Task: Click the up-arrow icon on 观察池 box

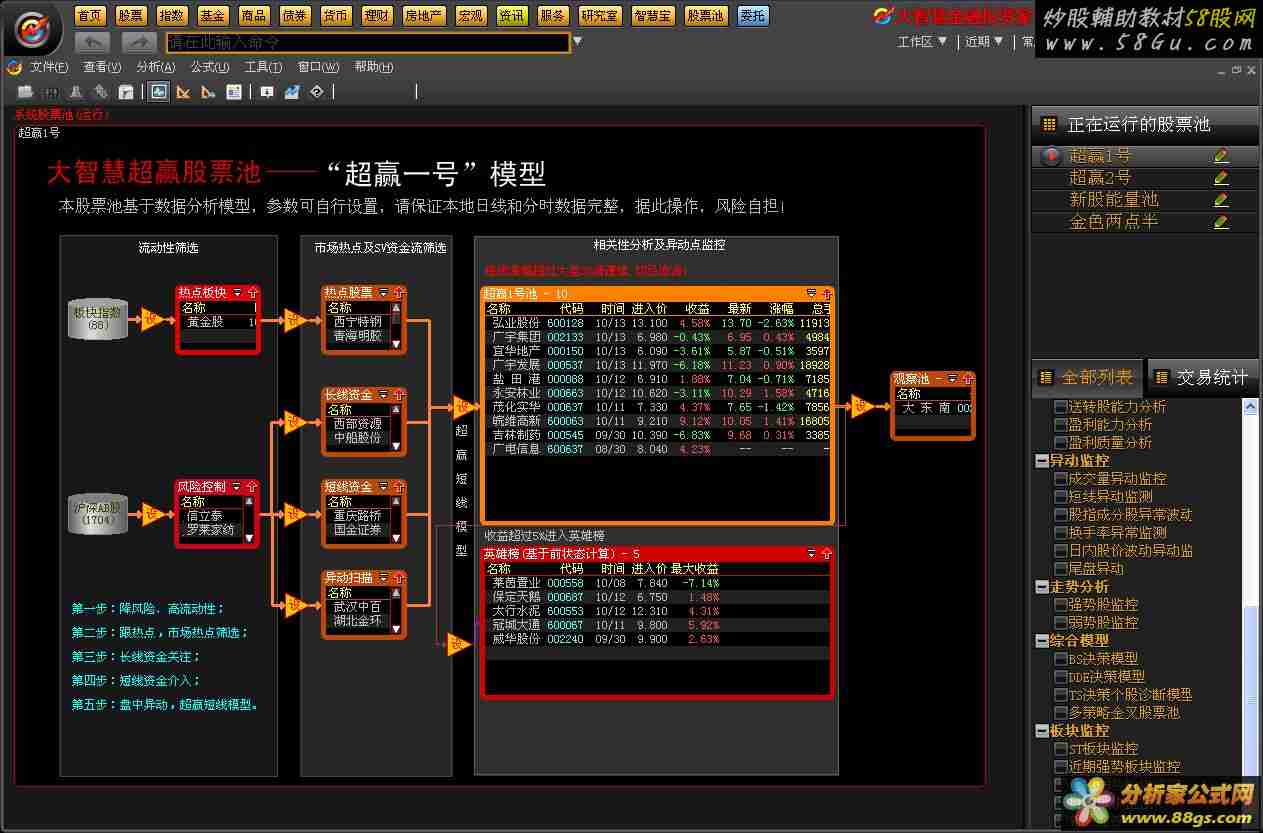Action: [x=967, y=379]
